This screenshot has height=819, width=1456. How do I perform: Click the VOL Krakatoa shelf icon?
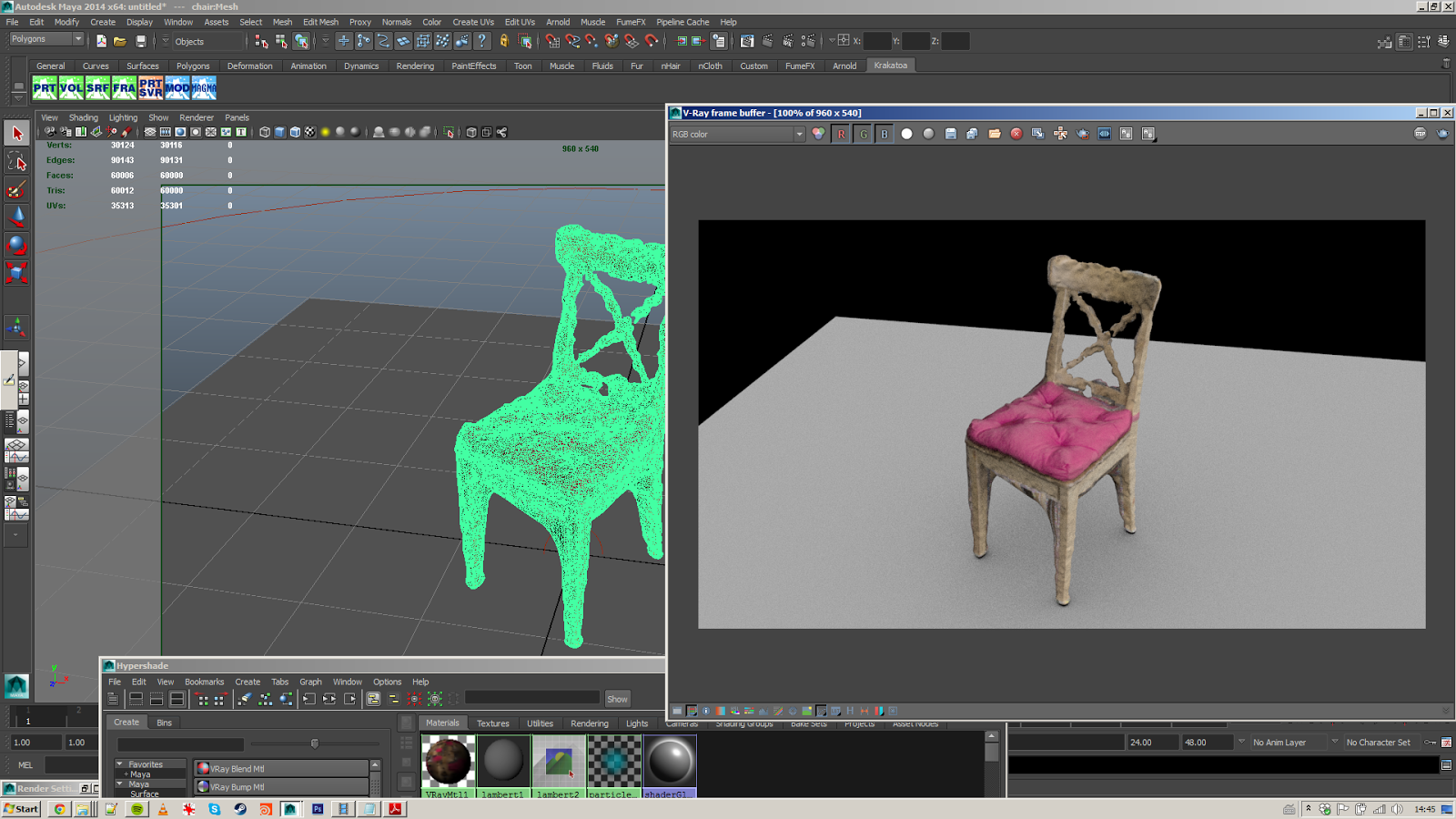pos(71,87)
